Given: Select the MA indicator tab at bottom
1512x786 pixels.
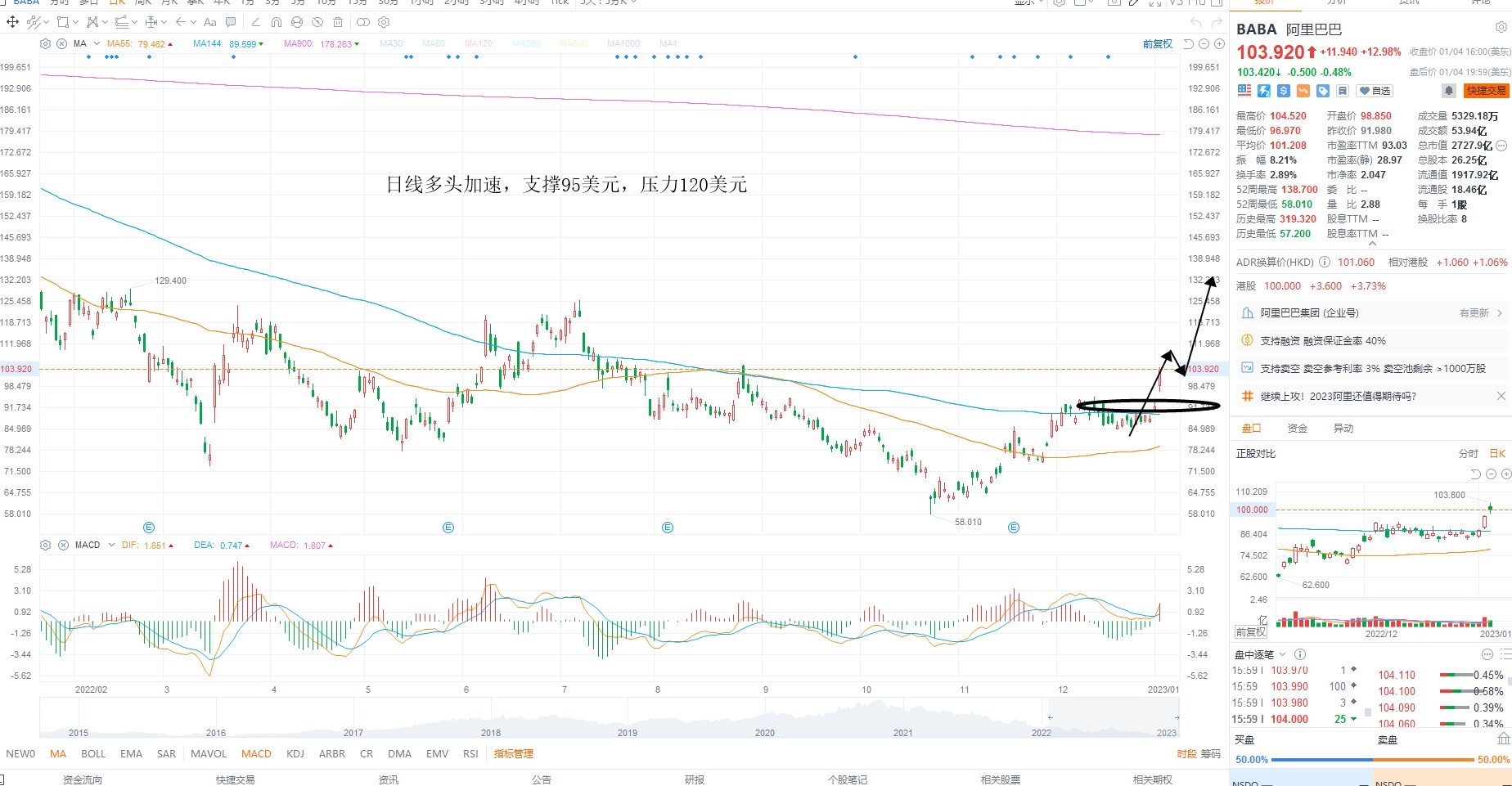Looking at the screenshot, I should tap(58, 754).
